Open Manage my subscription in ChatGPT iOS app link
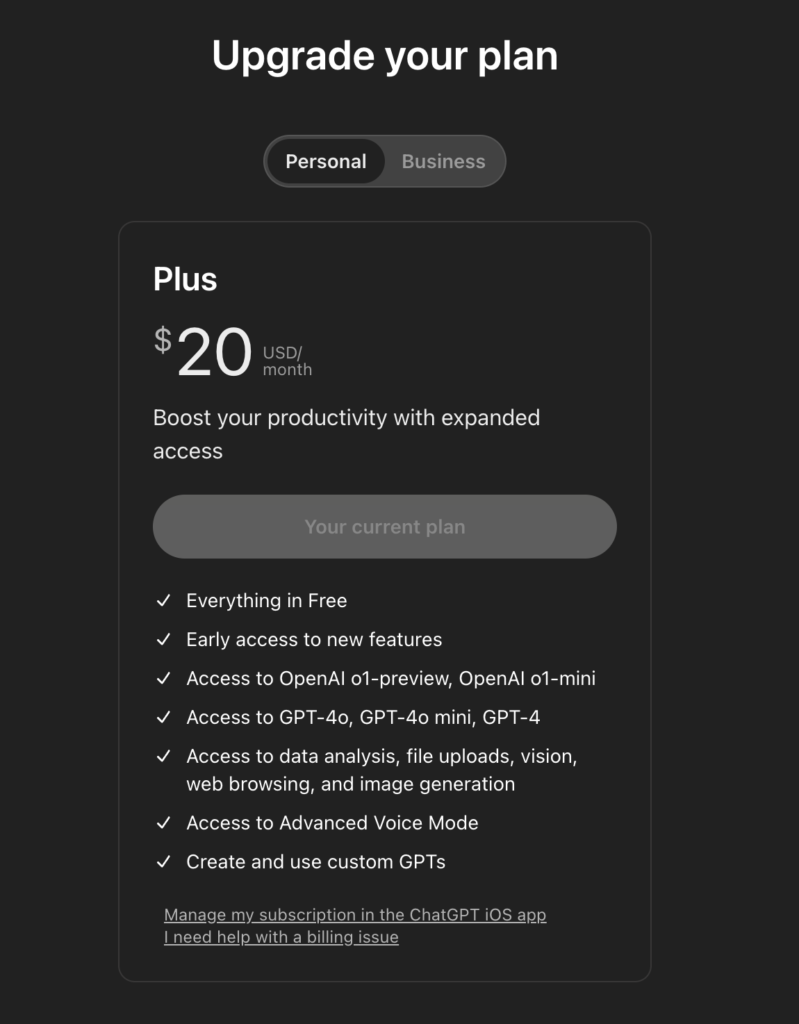Image resolution: width=799 pixels, height=1024 pixels. (x=355, y=915)
